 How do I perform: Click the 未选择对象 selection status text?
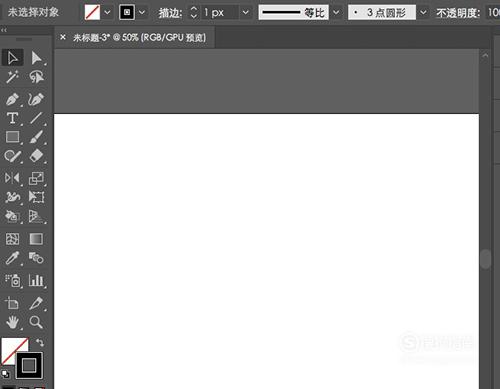[x=33, y=13]
